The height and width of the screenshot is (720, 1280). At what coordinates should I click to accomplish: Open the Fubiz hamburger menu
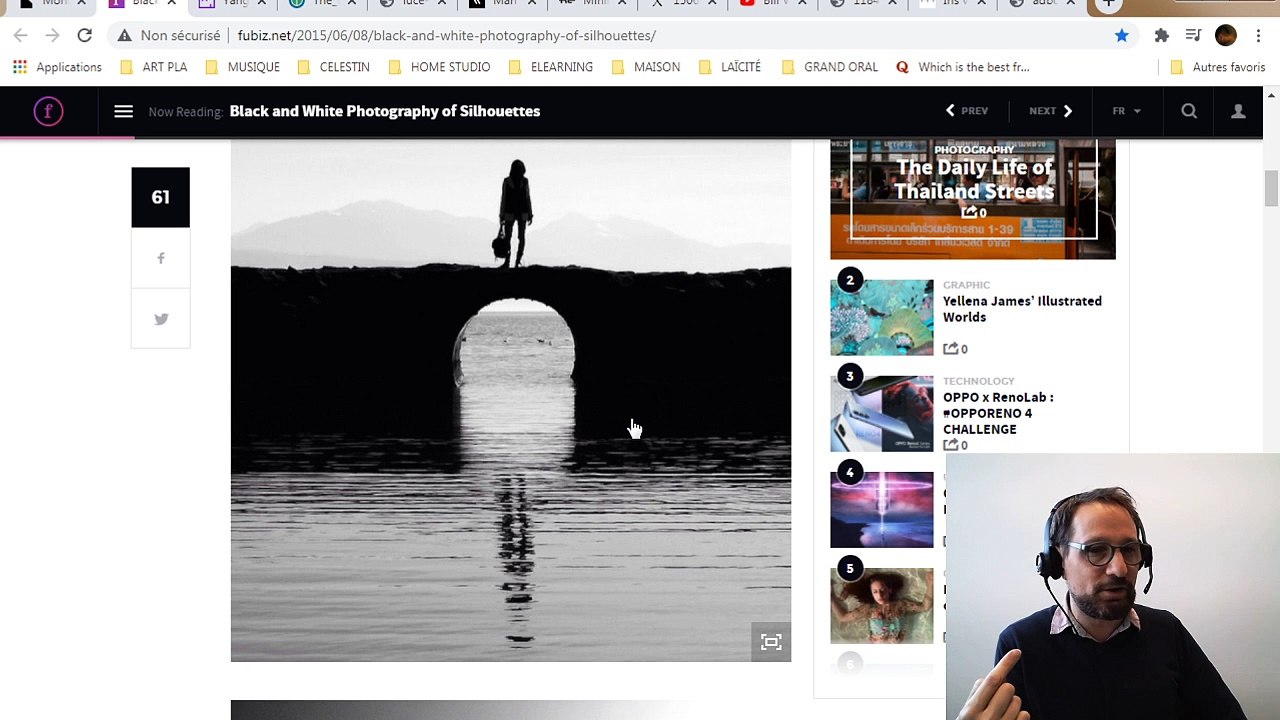[123, 111]
